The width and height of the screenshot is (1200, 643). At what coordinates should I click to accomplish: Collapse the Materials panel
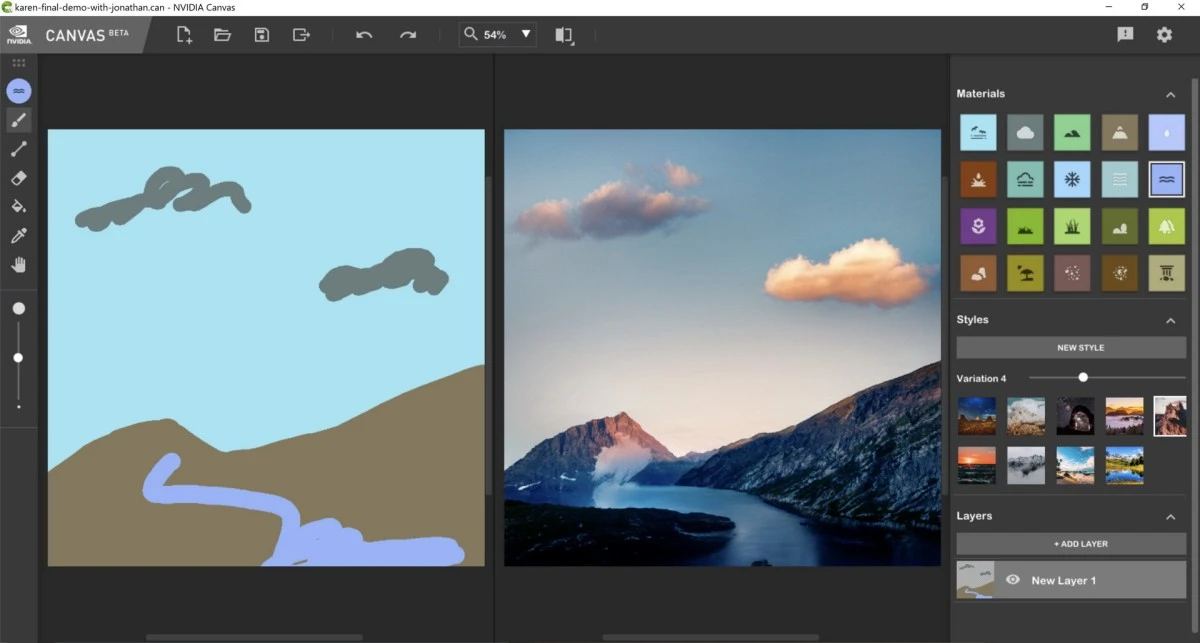[1170, 93]
